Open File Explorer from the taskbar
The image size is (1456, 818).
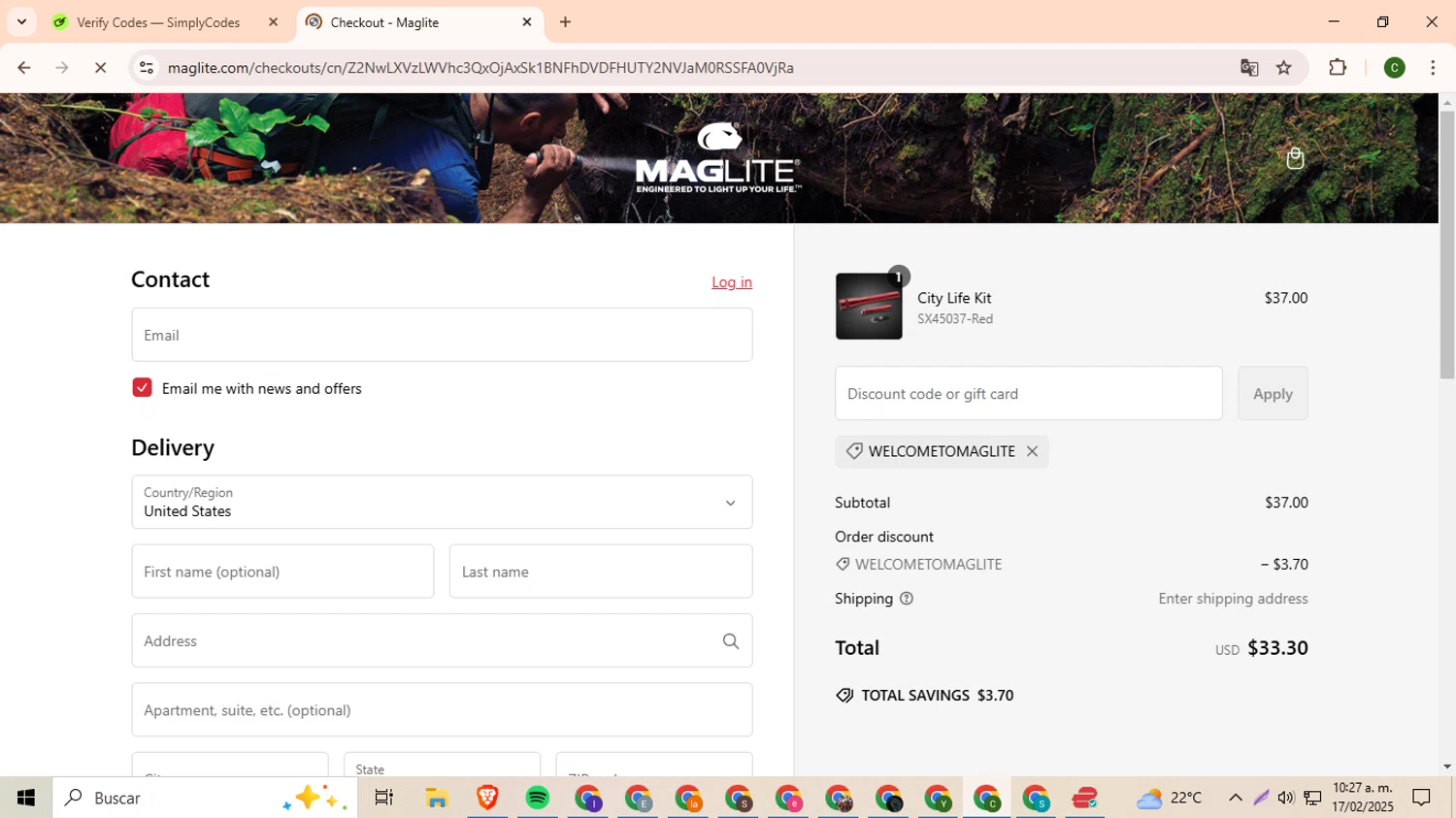437,799
